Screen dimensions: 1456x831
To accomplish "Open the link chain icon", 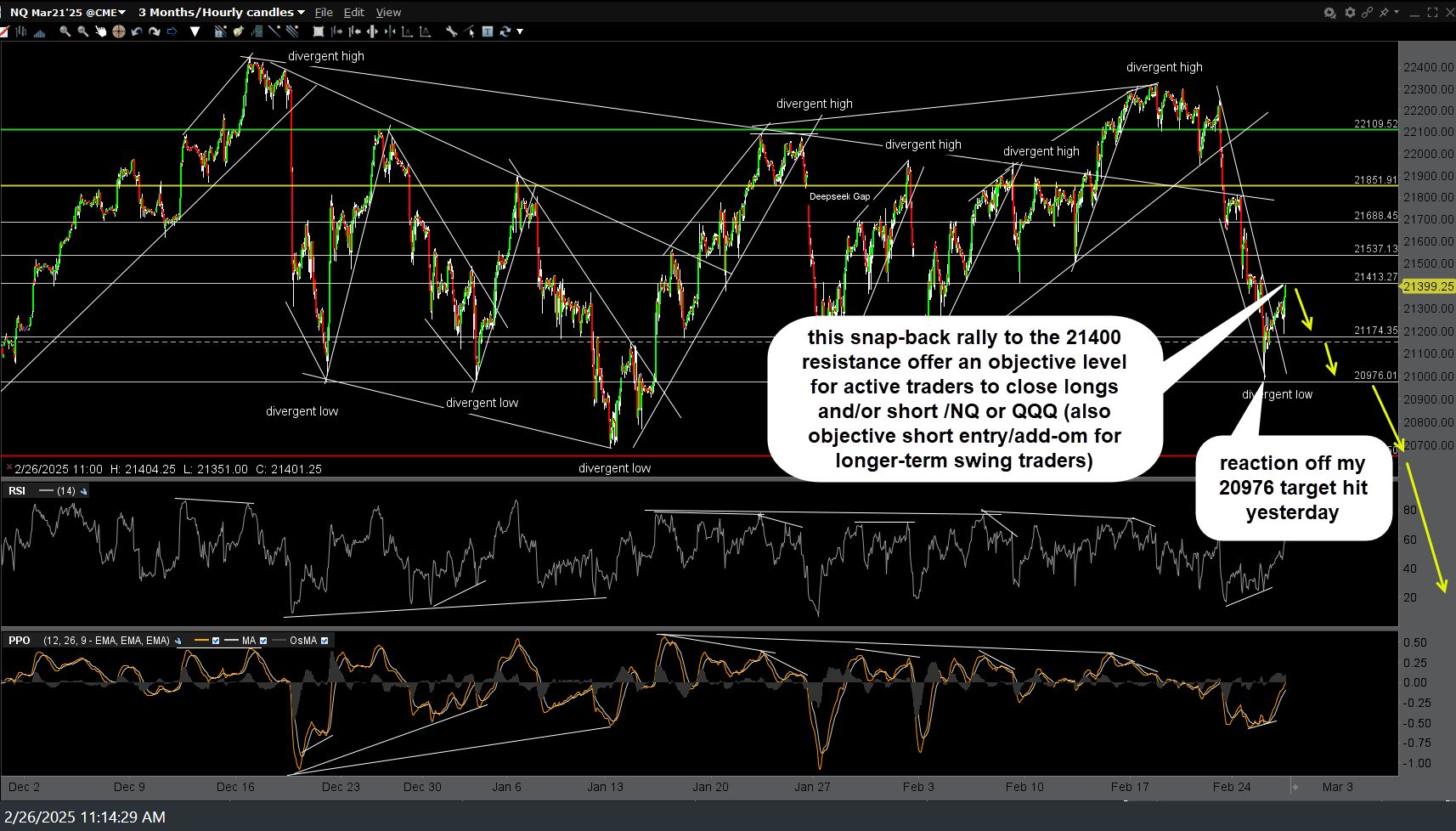I will pyautogui.click(x=1367, y=12).
